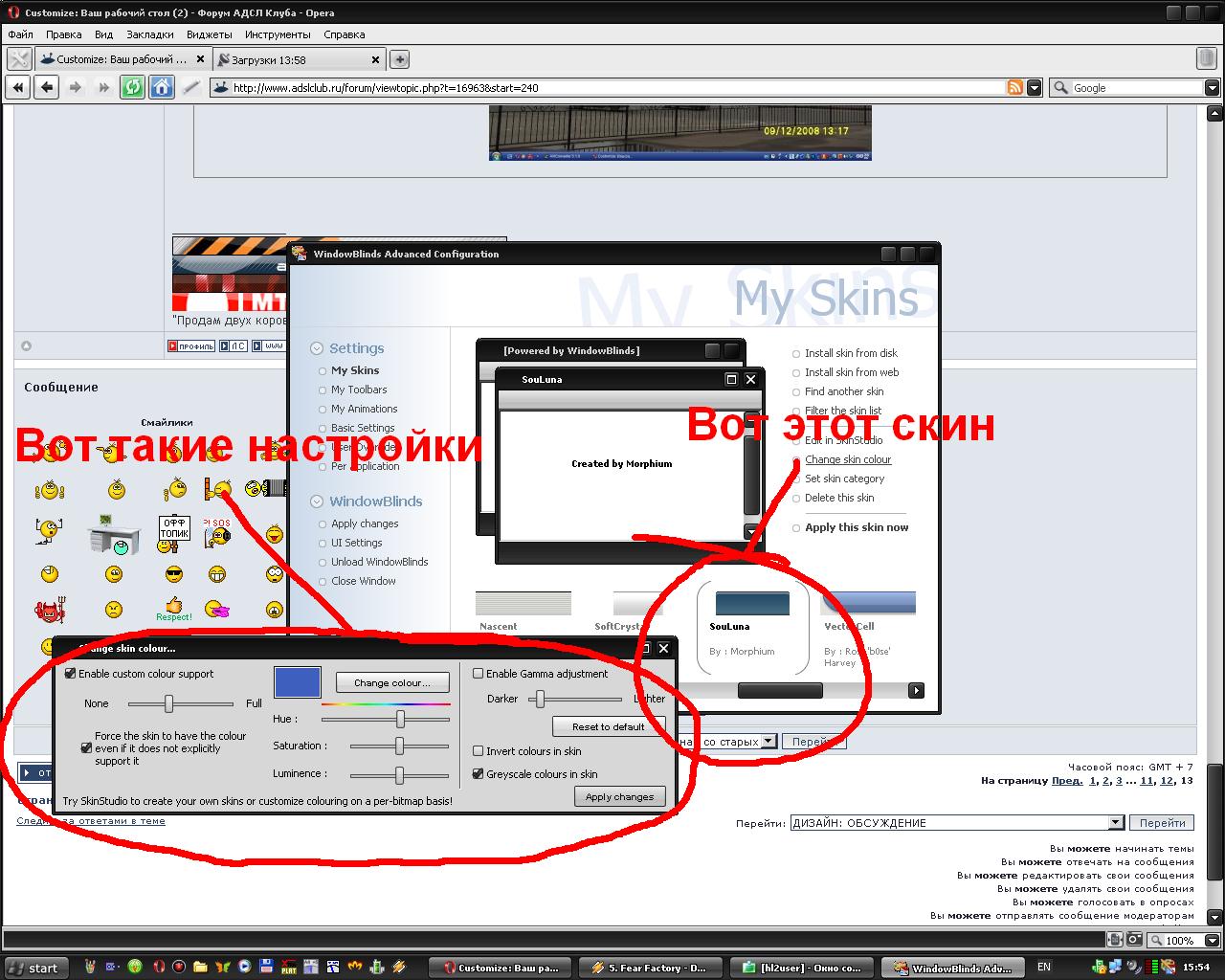The width and height of the screenshot is (1225, 980).
Task: Open the Закладки menu
Action: coord(150,34)
